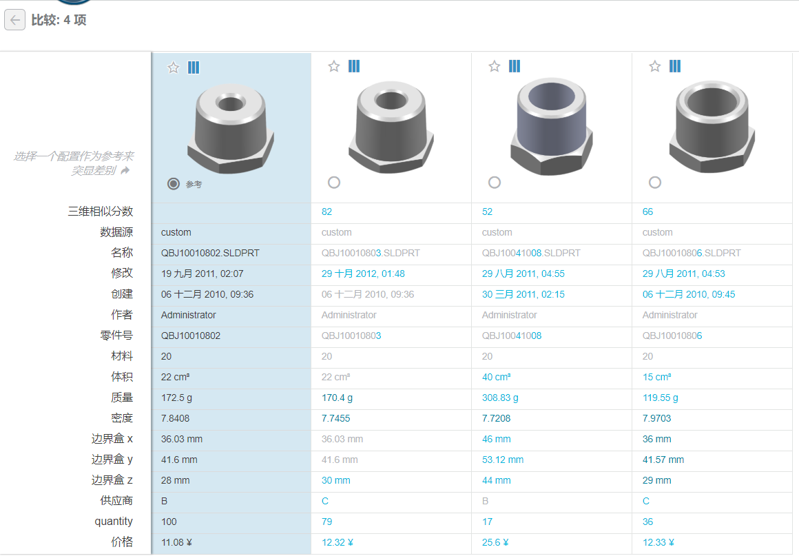Click the back arrow next to 比较: 4 项
Viewport: 799px width, 556px height.
(15, 20)
